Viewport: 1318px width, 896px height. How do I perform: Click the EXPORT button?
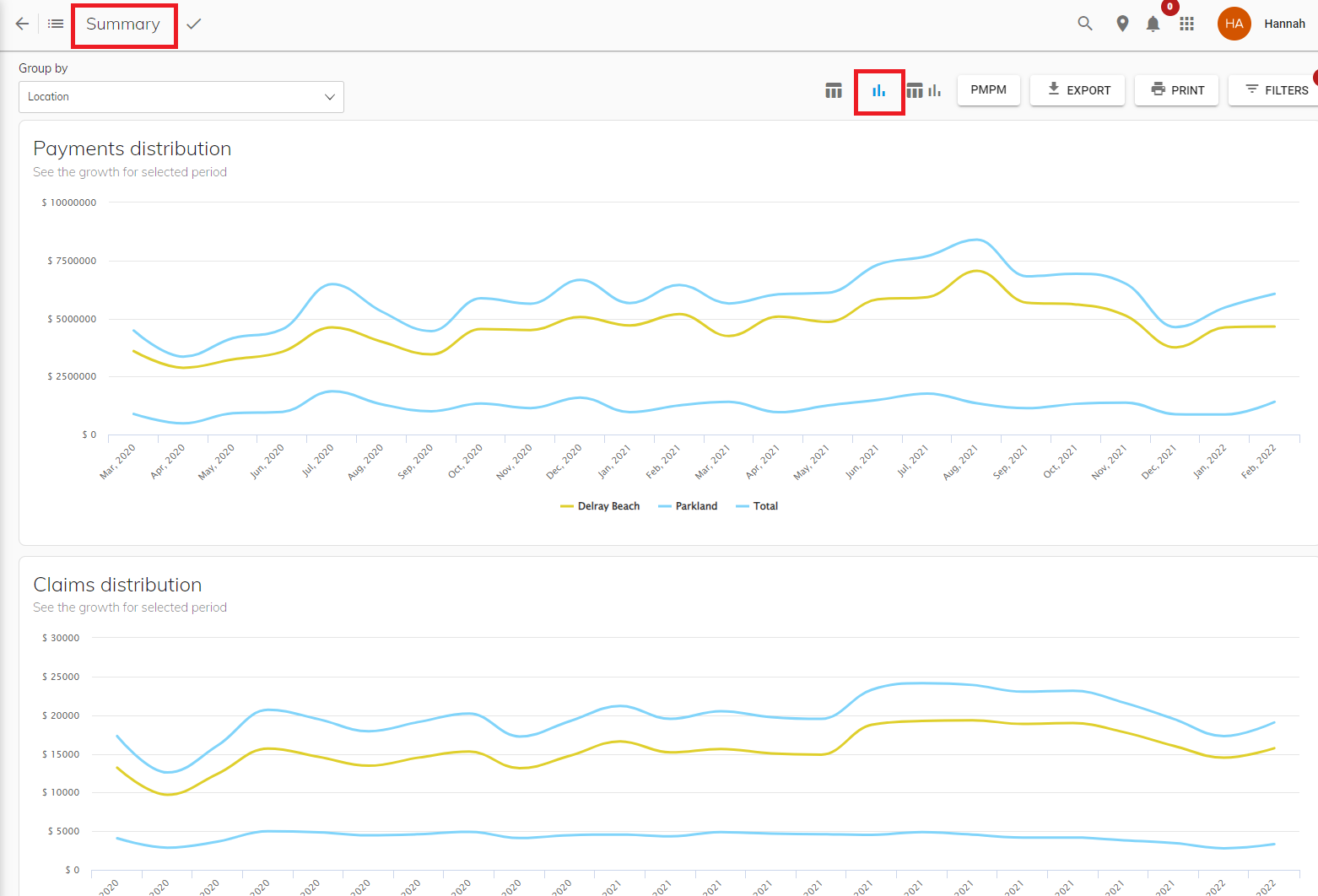coord(1078,89)
